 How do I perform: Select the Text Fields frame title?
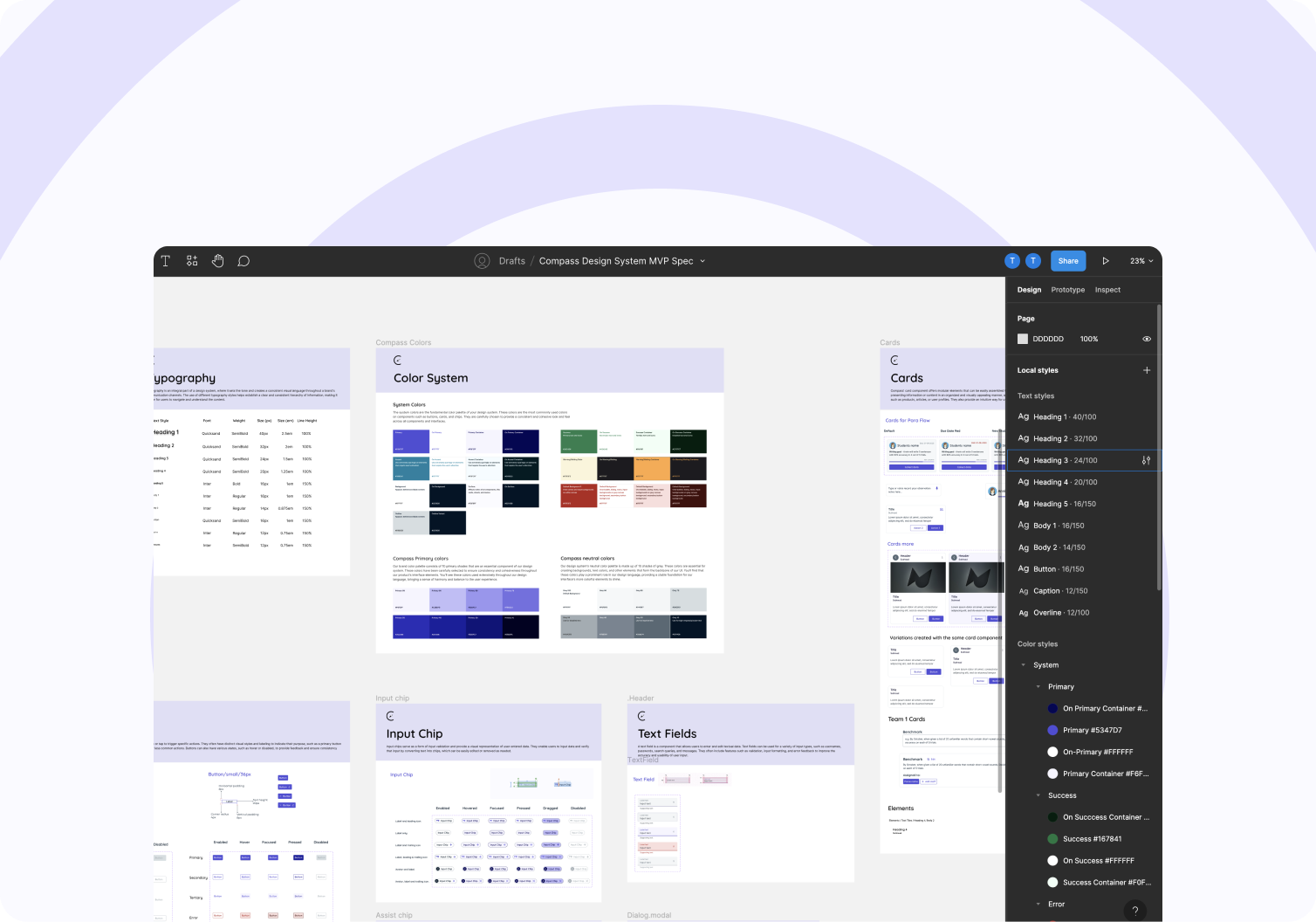667,734
